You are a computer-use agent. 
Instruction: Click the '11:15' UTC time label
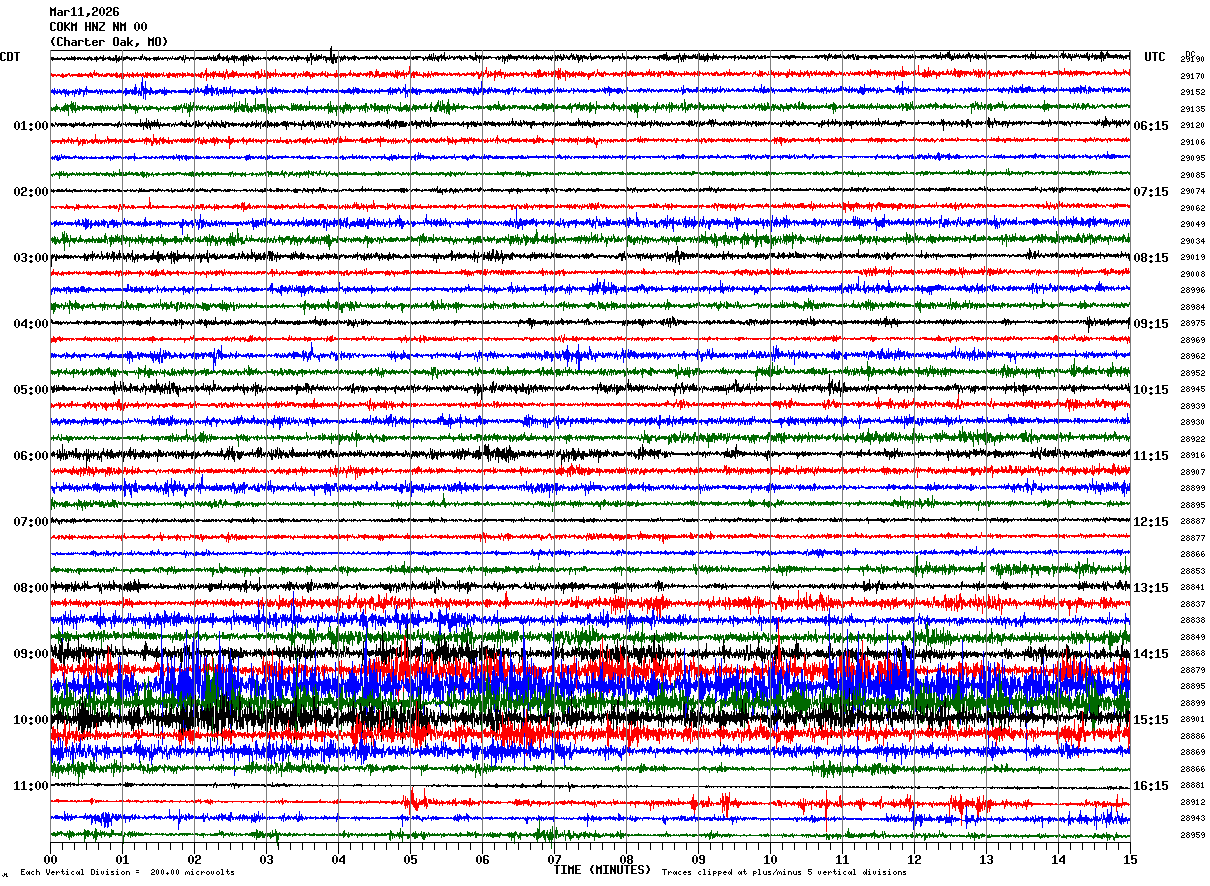pyautogui.click(x=1151, y=456)
